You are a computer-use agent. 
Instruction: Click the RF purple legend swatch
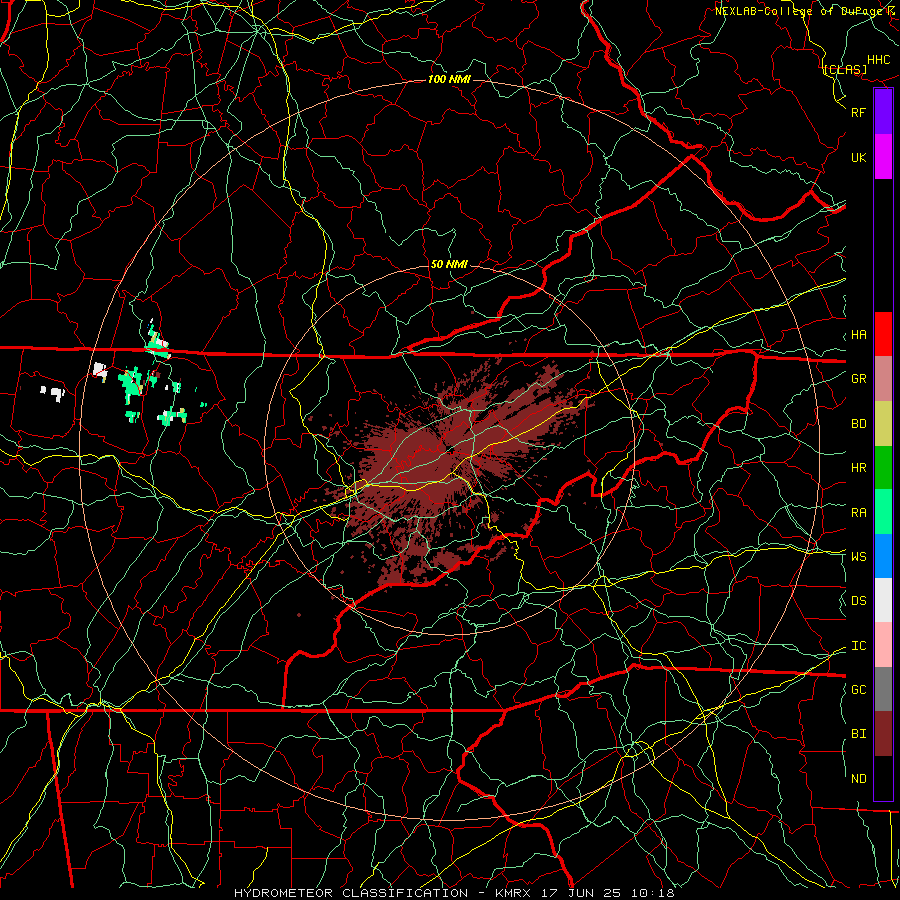[x=883, y=112]
